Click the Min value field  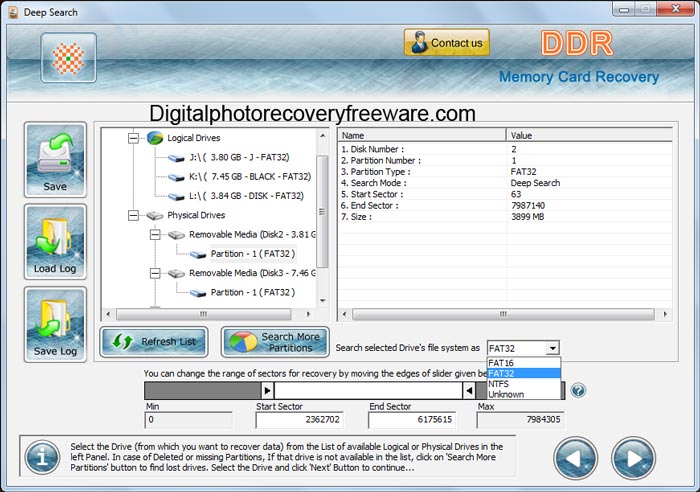click(188, 420)
